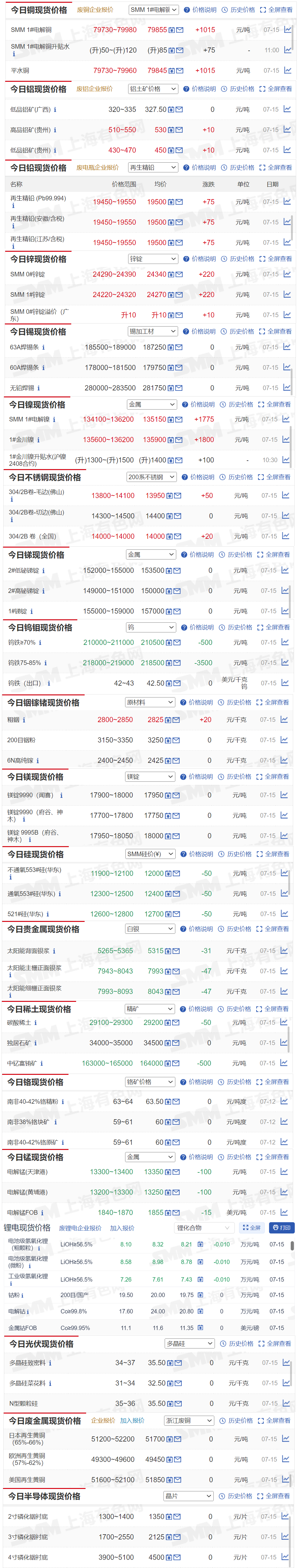The height and width of the screenshot is (1568, 298).
Task: Open the 铝土矿价格 aluminum dropdown
Action: click(153, 89)
